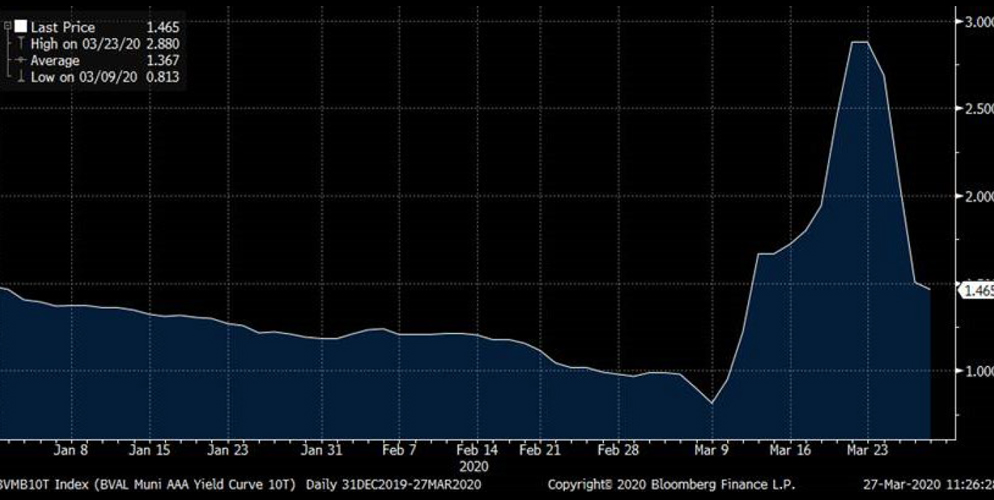This screenshot has height=500, width=994.
Task: Click the 27-Mar-2020 timestamp
Action: point(928,485)
